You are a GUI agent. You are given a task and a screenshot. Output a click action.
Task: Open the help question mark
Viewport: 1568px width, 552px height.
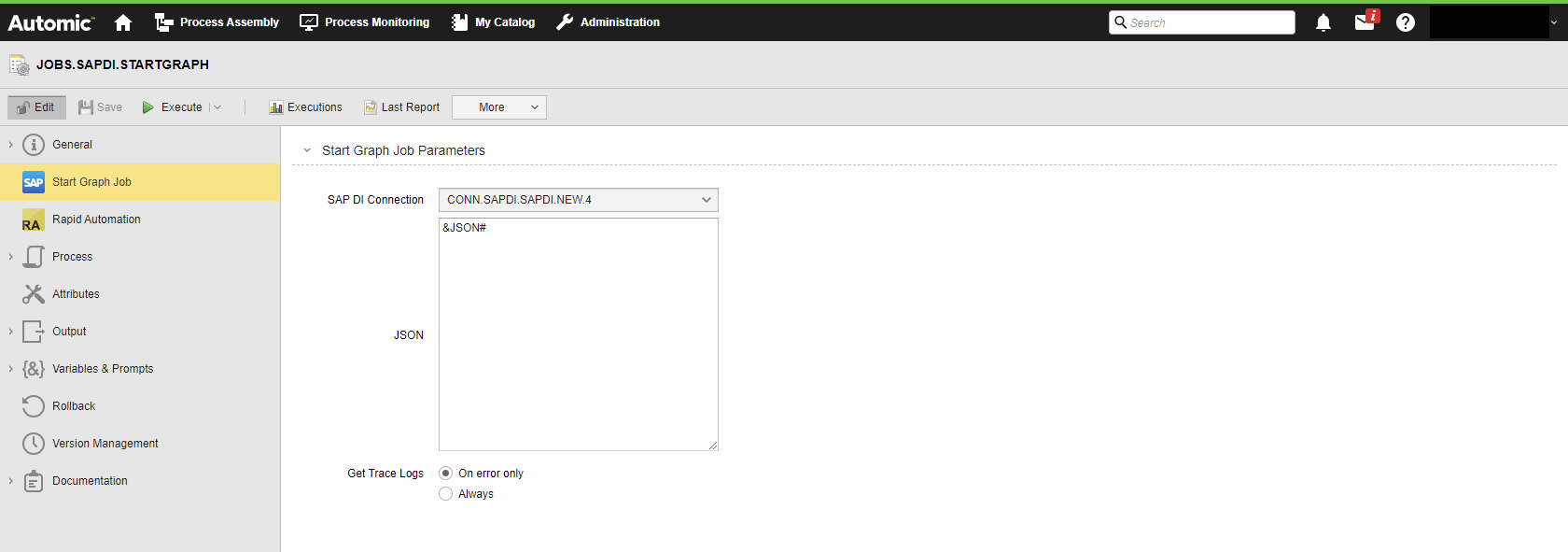[1406, 22]
